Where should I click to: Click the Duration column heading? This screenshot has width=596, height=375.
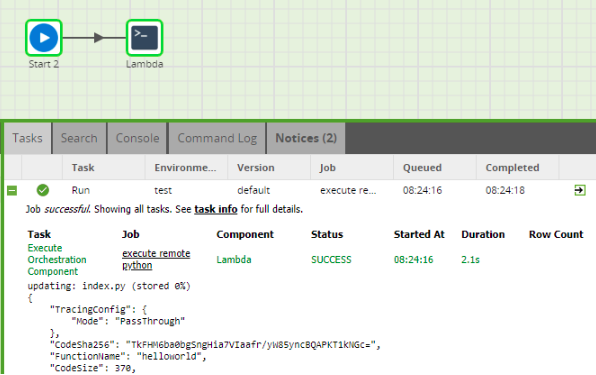click(x=483, y=234)
